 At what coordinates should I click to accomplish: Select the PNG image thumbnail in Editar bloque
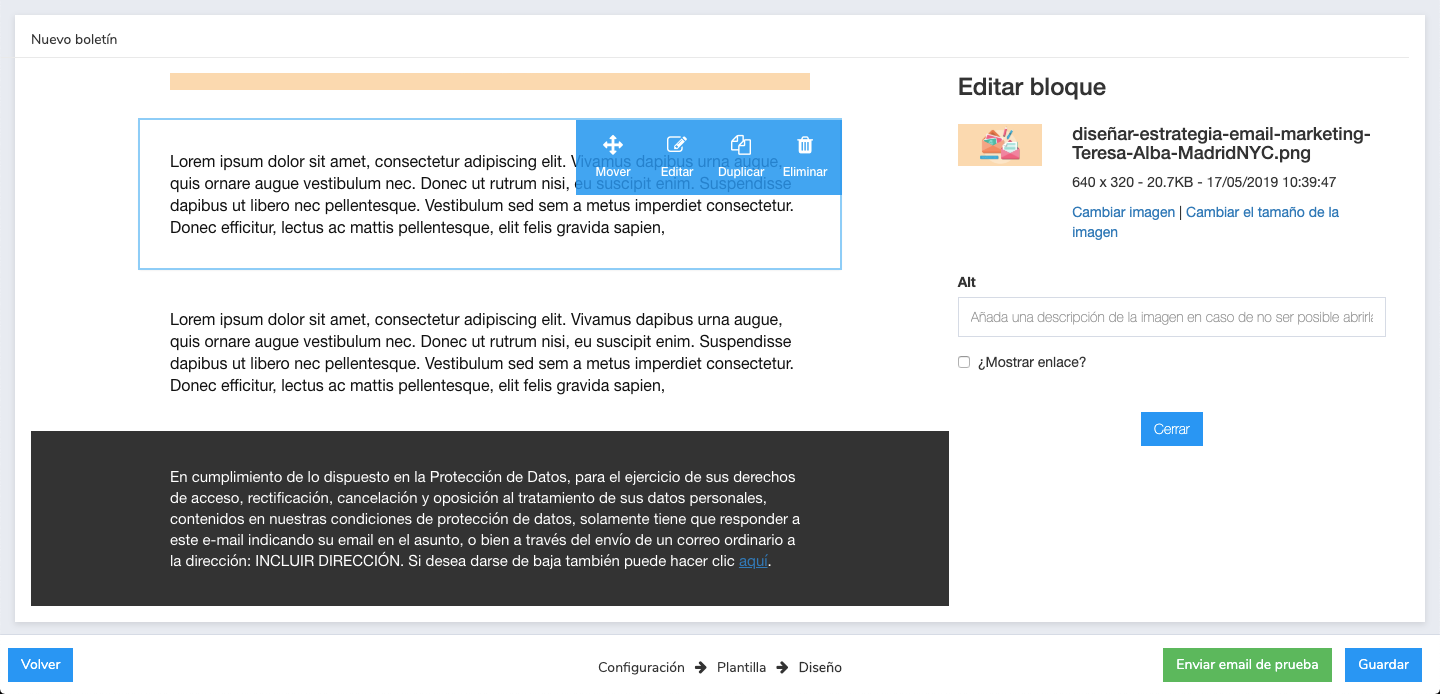(x=999, y=144)
